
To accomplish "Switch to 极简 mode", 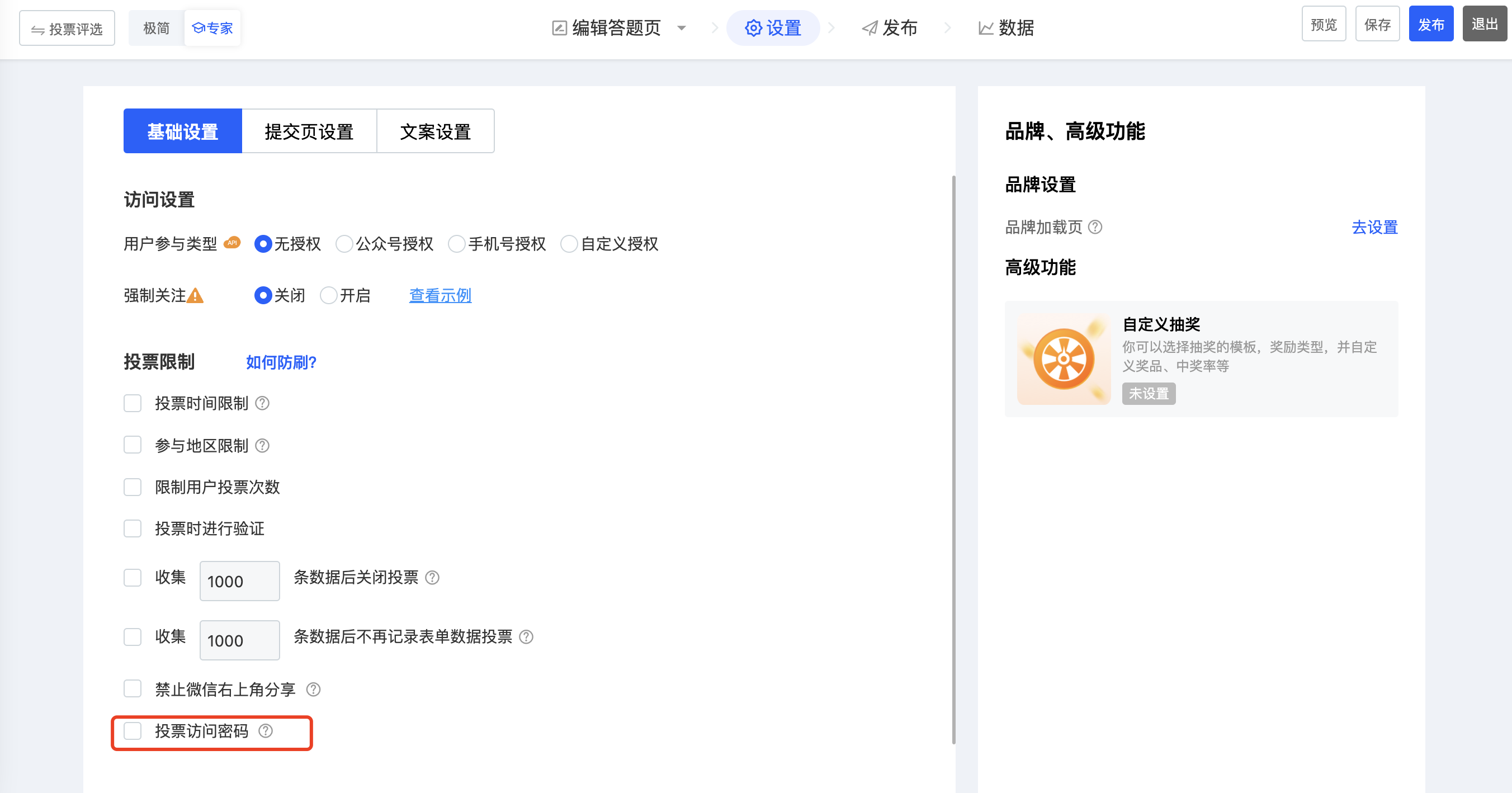I will coord(156,27).
